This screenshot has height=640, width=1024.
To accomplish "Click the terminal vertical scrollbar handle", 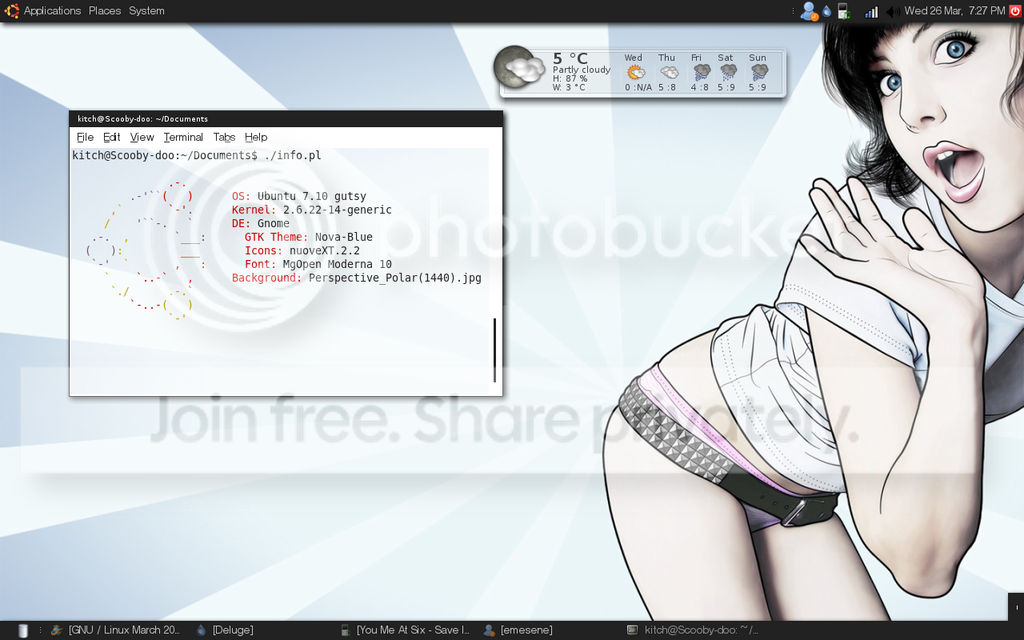I will 495,350.
